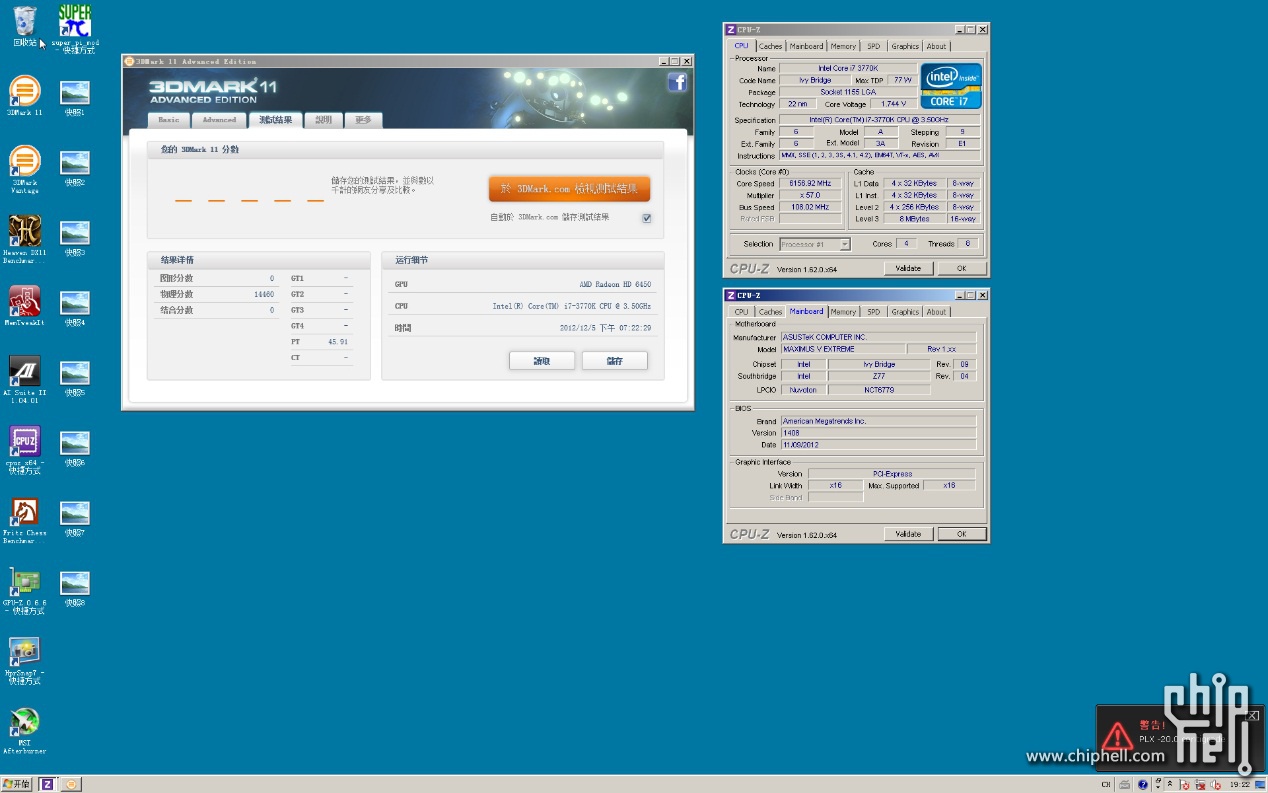The width and height of the screenshot is (1268, 793).
Task: Select the Fritz Chess Benchmark desktop icon
Action: pyautogui.click(x=25, y=519)
